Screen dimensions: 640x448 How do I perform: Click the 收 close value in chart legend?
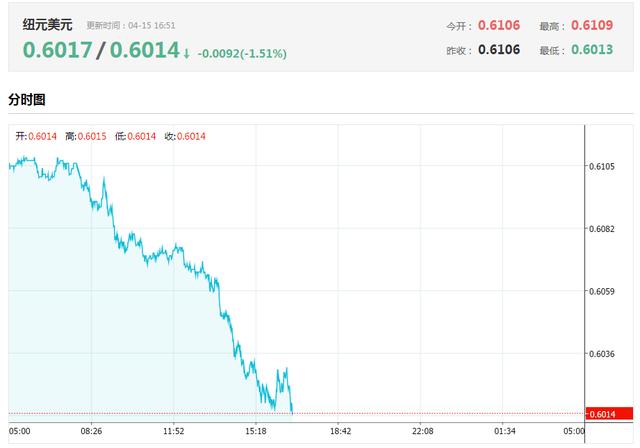(191, 136)
